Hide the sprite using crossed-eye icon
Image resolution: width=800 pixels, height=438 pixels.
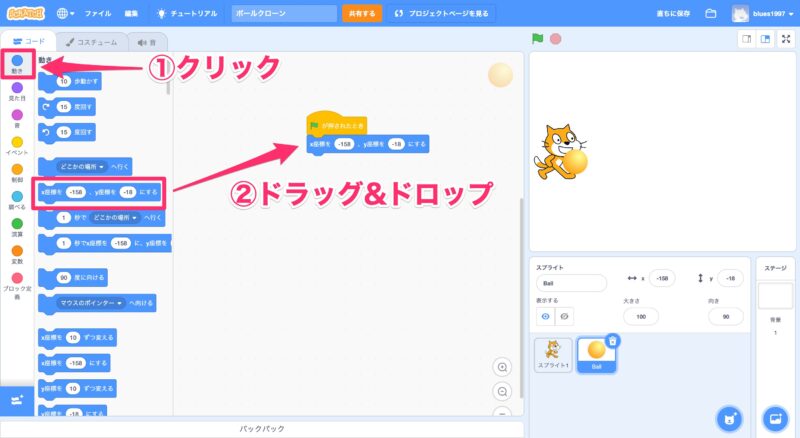[x=565, y=316]
